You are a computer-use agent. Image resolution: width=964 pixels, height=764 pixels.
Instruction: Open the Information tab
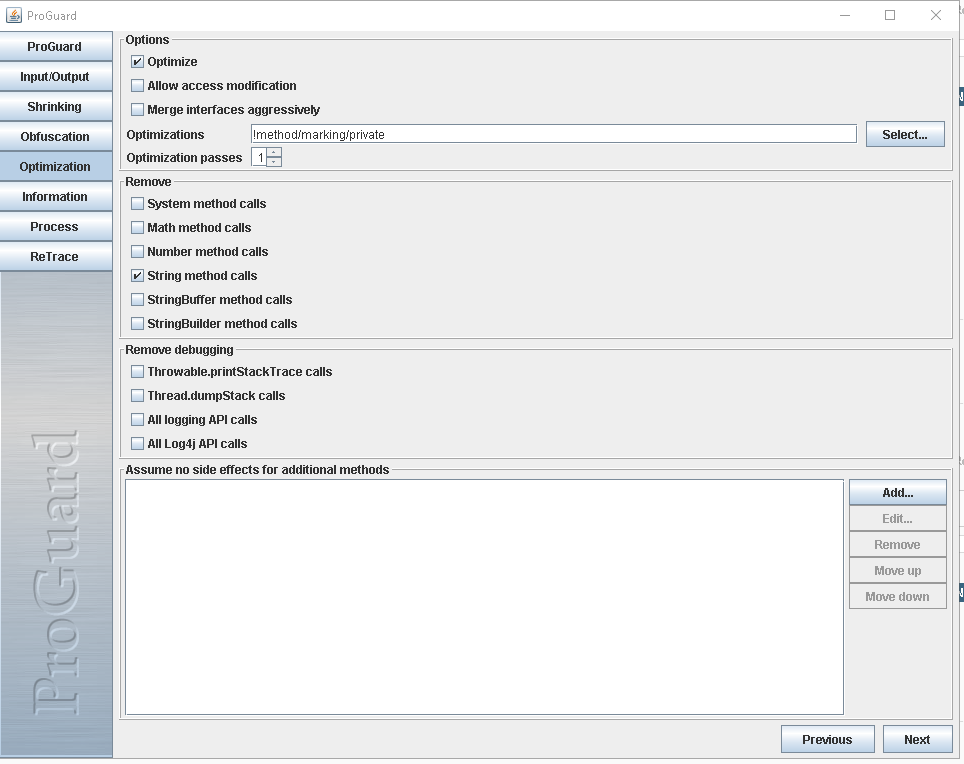tap(56, 197)
